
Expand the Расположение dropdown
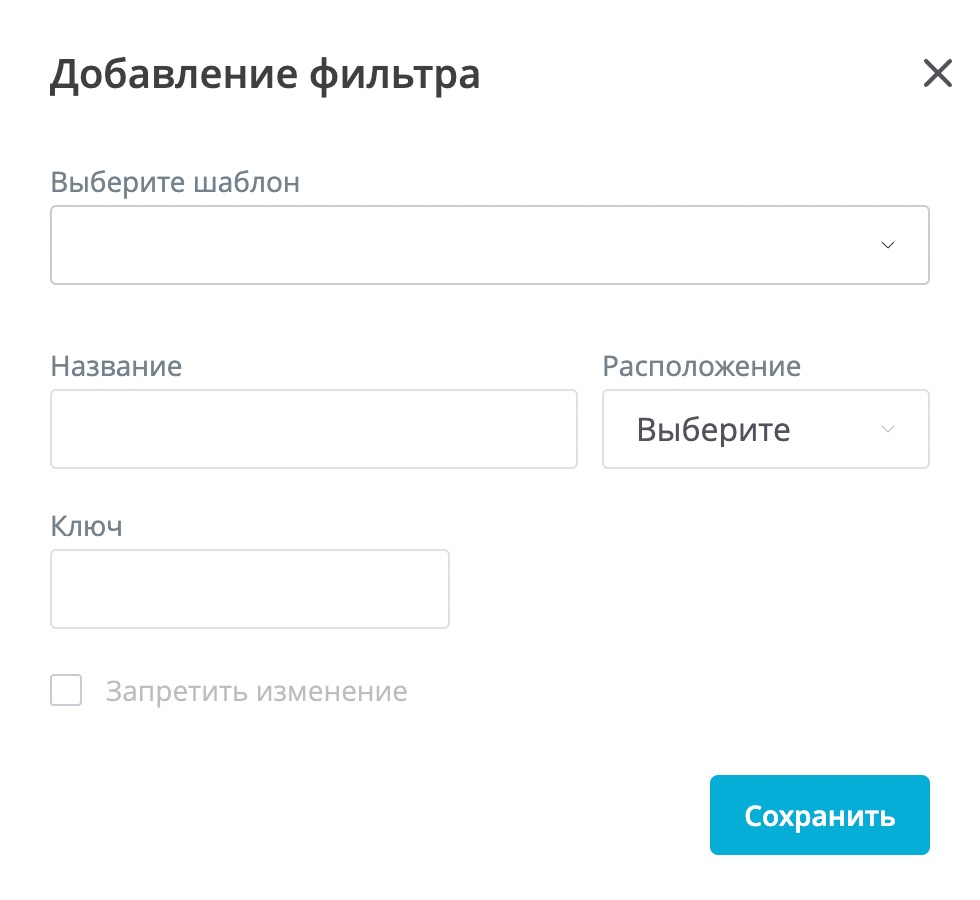click(765, 429)
